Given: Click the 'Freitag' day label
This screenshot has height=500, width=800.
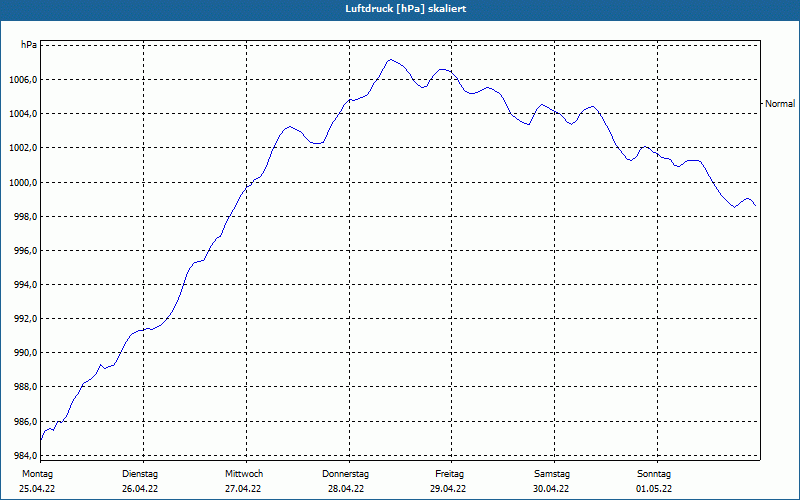Looking at the screenshot, I should point(449,474).
